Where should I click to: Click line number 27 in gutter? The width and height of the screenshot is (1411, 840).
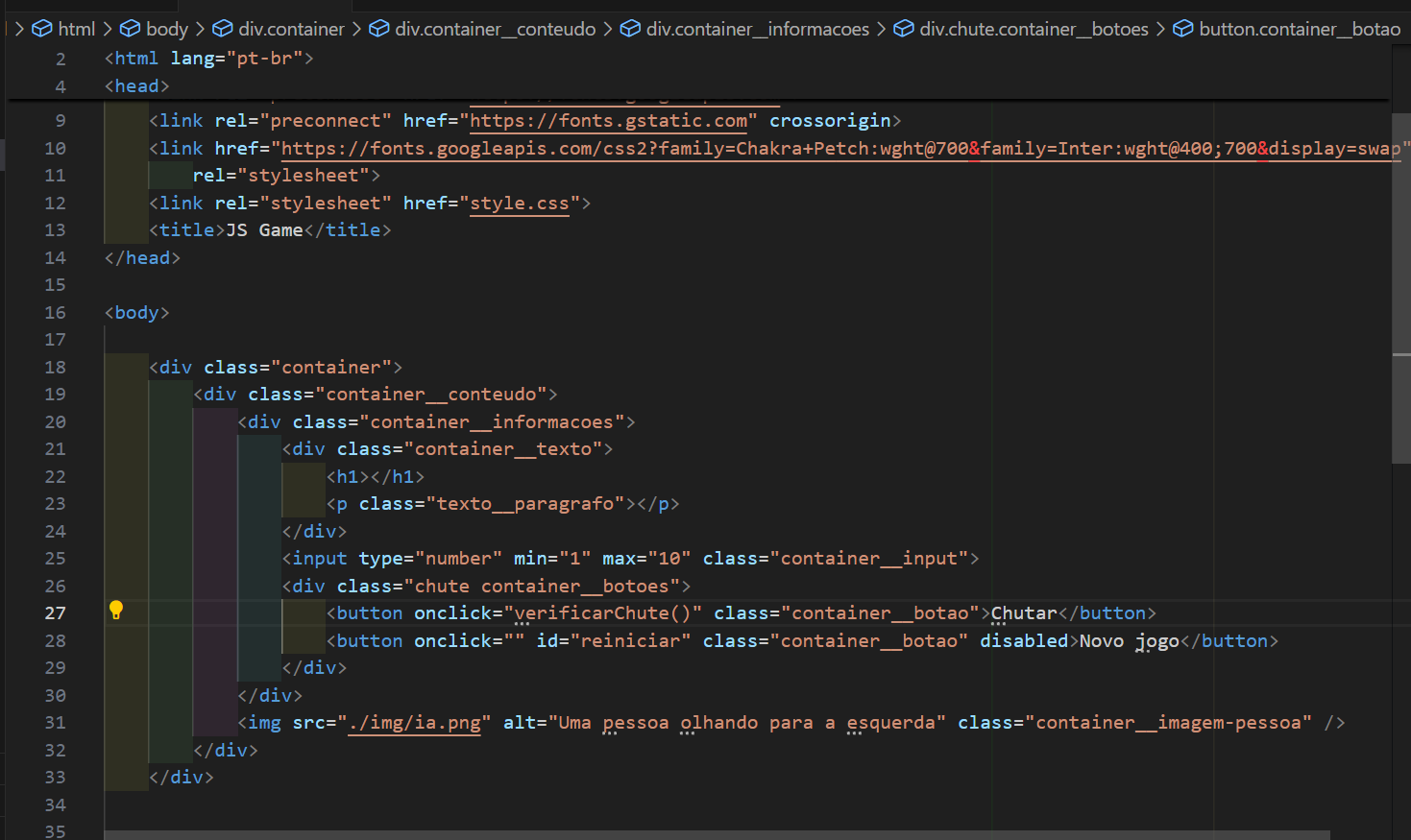click(x=56, y=613)
